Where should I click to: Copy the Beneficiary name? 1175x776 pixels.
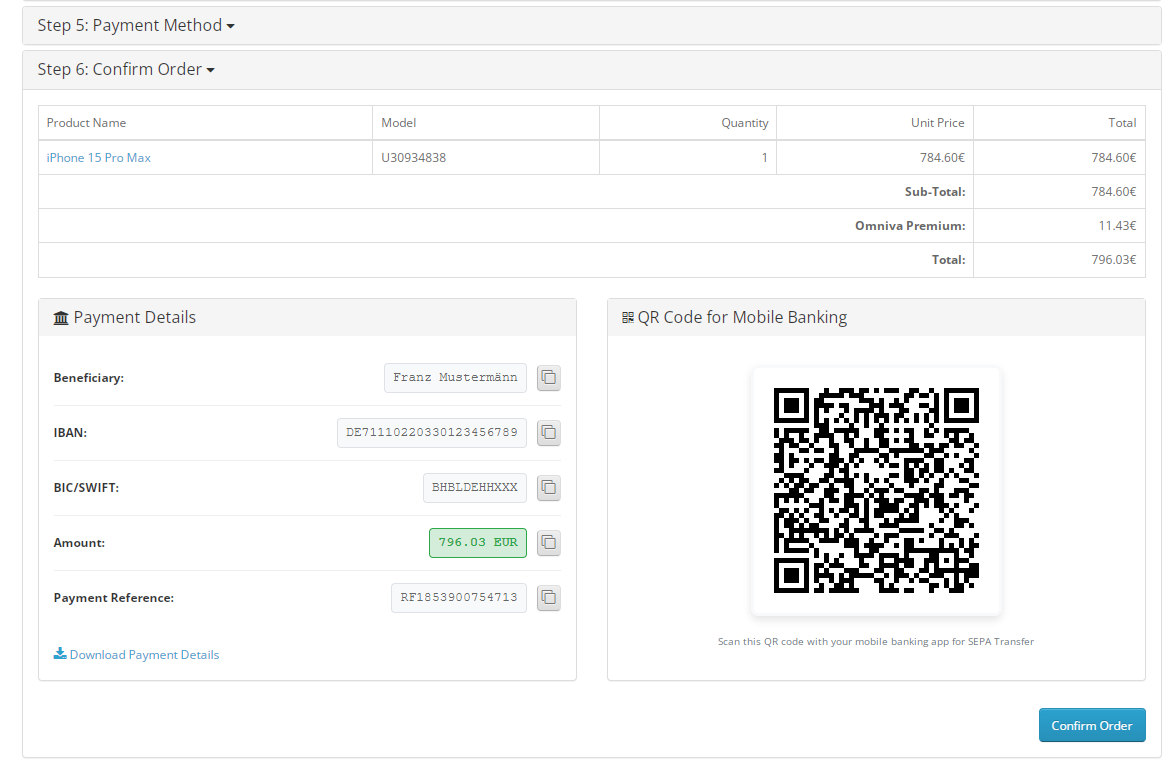(549, 378)
